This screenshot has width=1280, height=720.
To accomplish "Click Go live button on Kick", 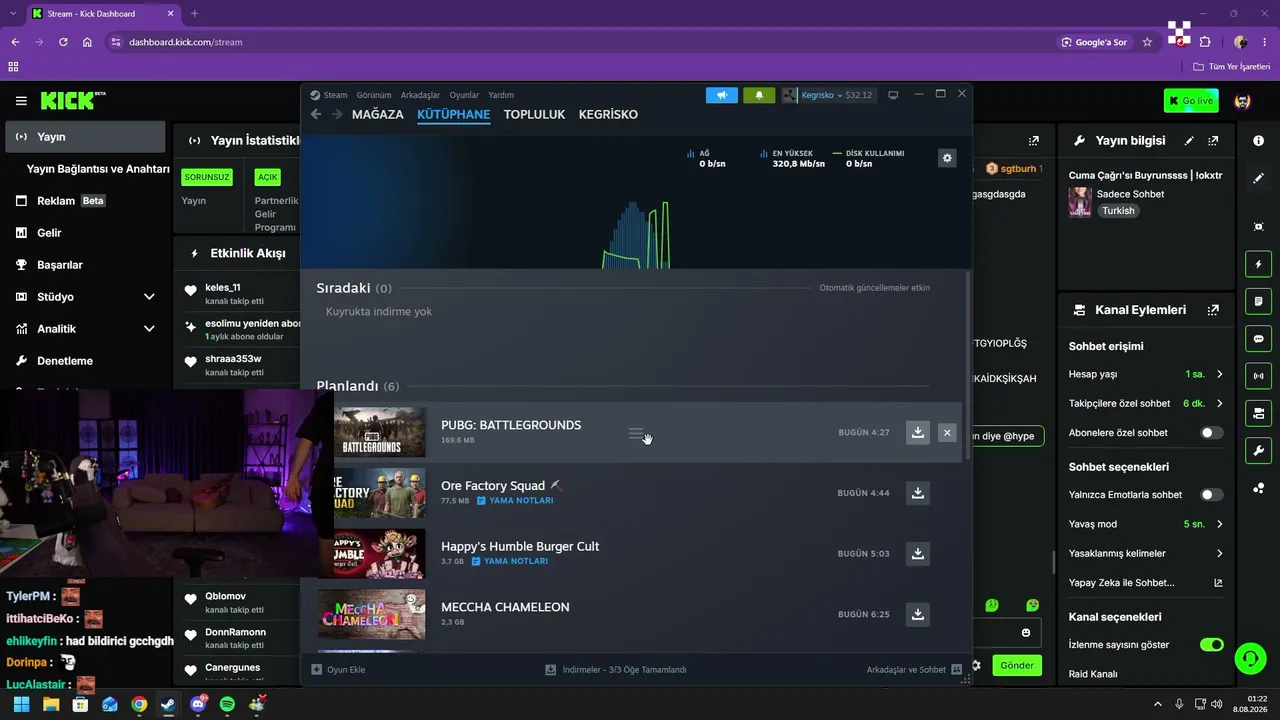I will pos(1191,101).
